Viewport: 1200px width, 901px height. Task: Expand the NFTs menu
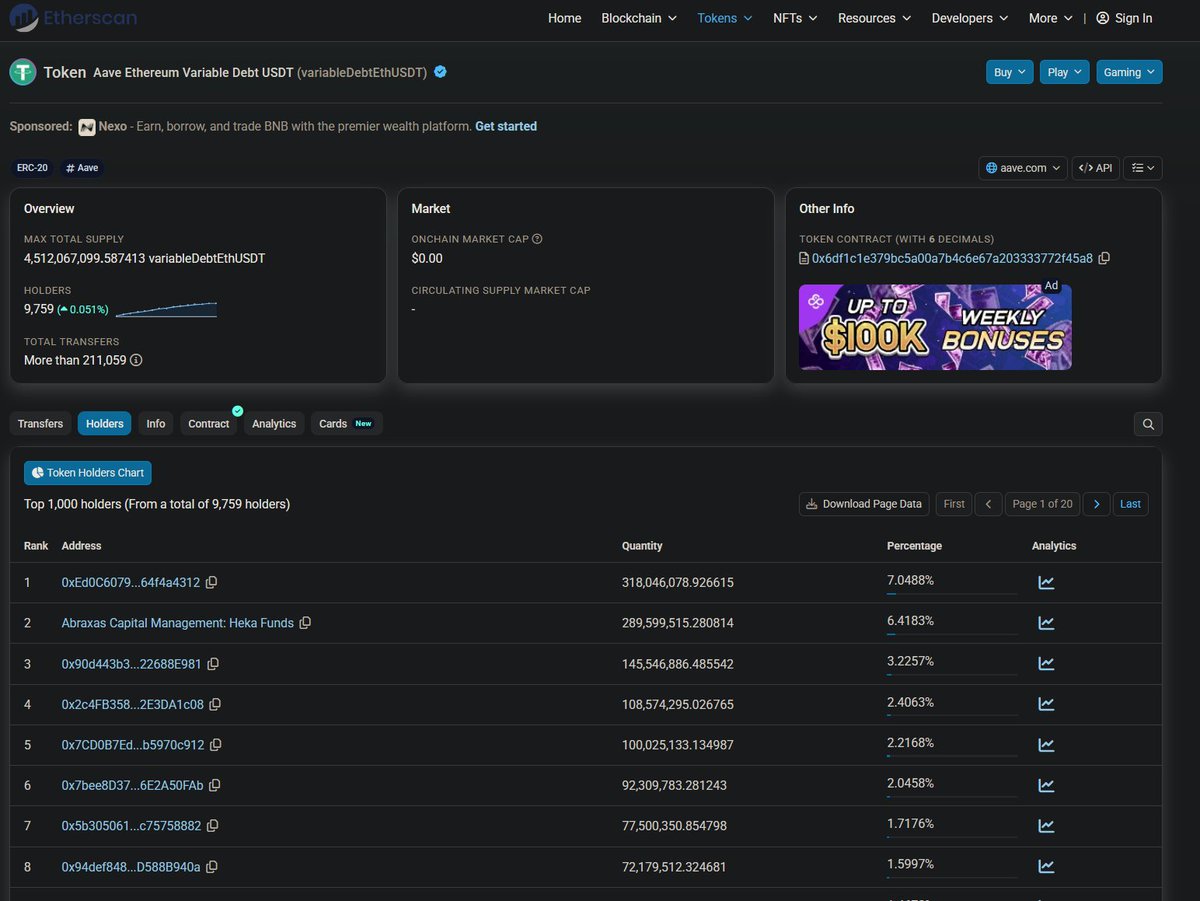pos(795,18)
